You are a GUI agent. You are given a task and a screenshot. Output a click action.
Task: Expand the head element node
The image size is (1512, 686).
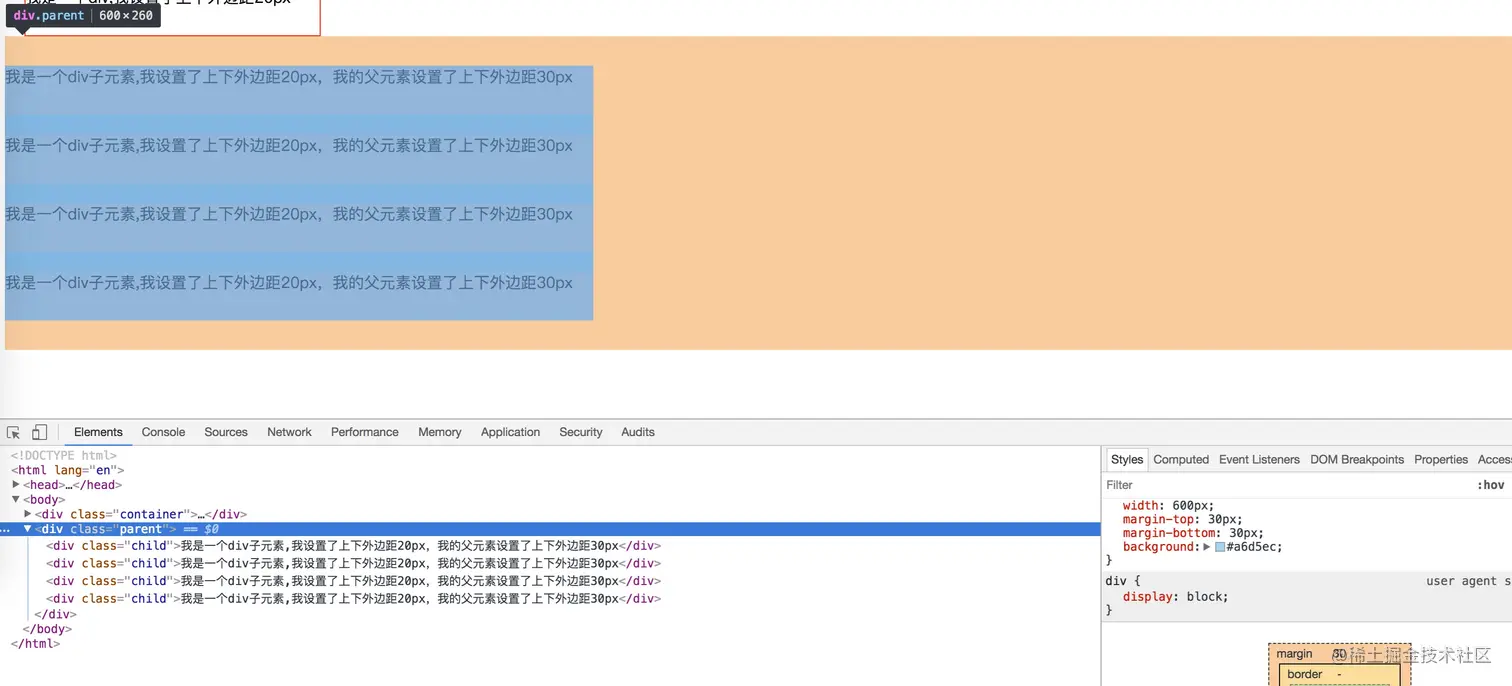[x=16, y=485]
